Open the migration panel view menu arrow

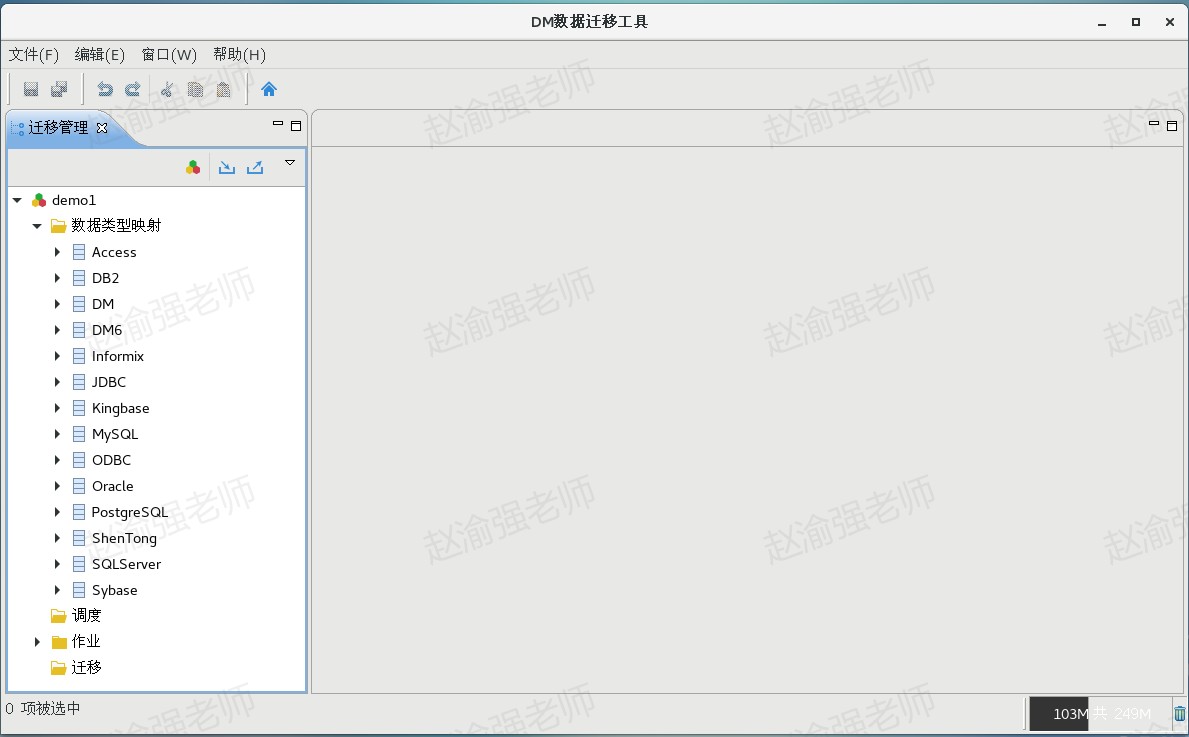[290, 162]
